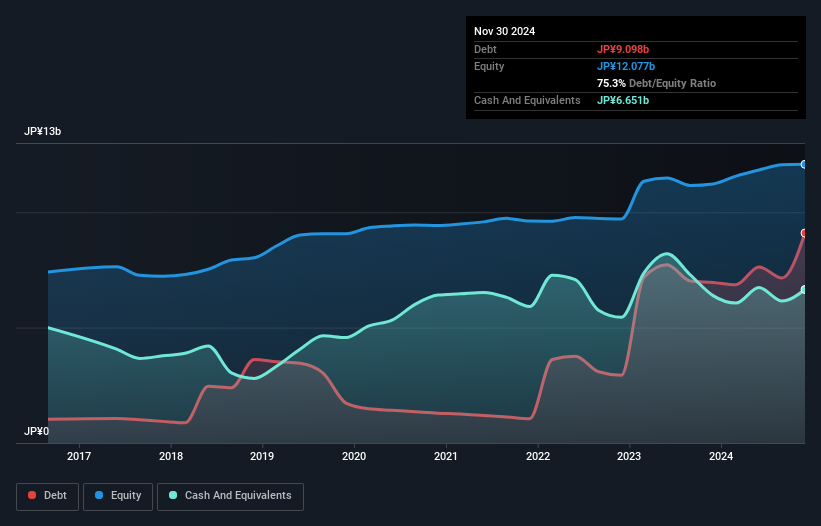Click the JP¥12.077b equity value
This screenshot has width=821, height=526.
pyautogui.click(x=626, y=66)
